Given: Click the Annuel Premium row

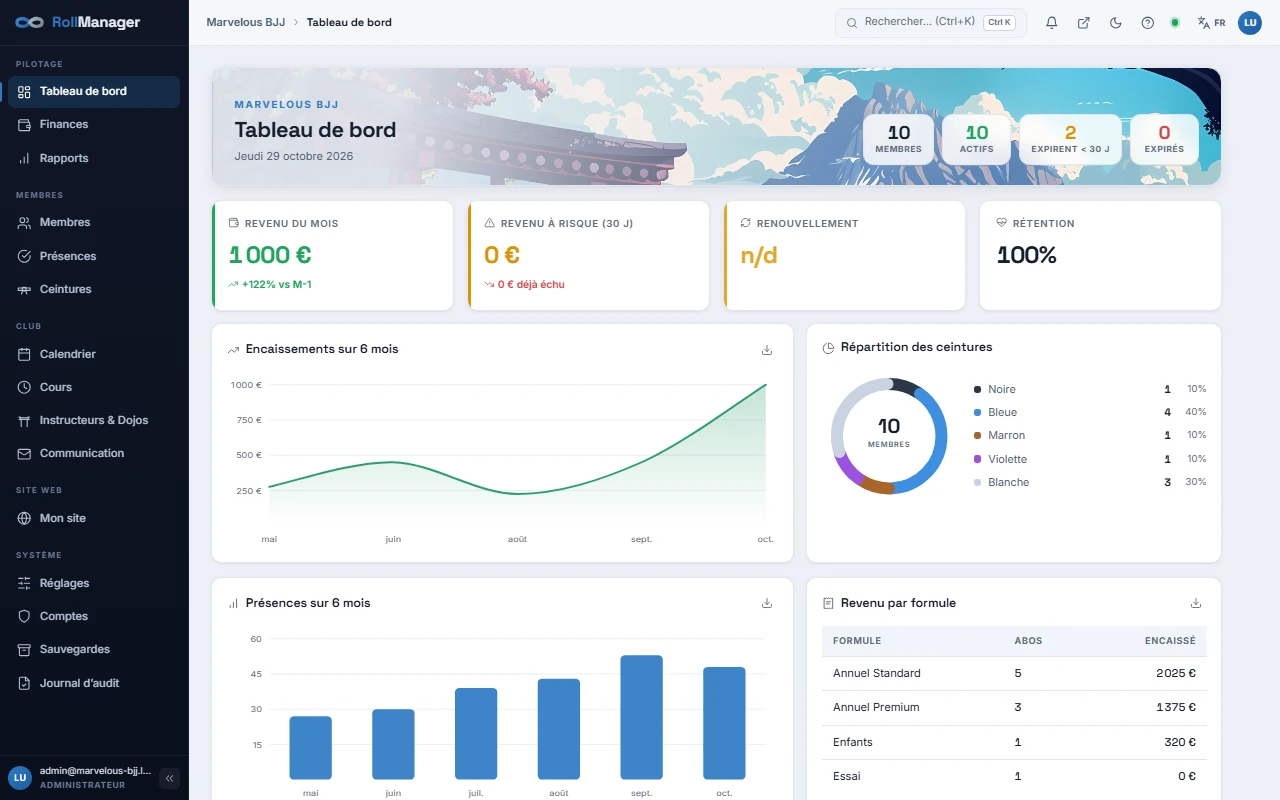Looking at the screenshot, I should (x=1014, y=707).
